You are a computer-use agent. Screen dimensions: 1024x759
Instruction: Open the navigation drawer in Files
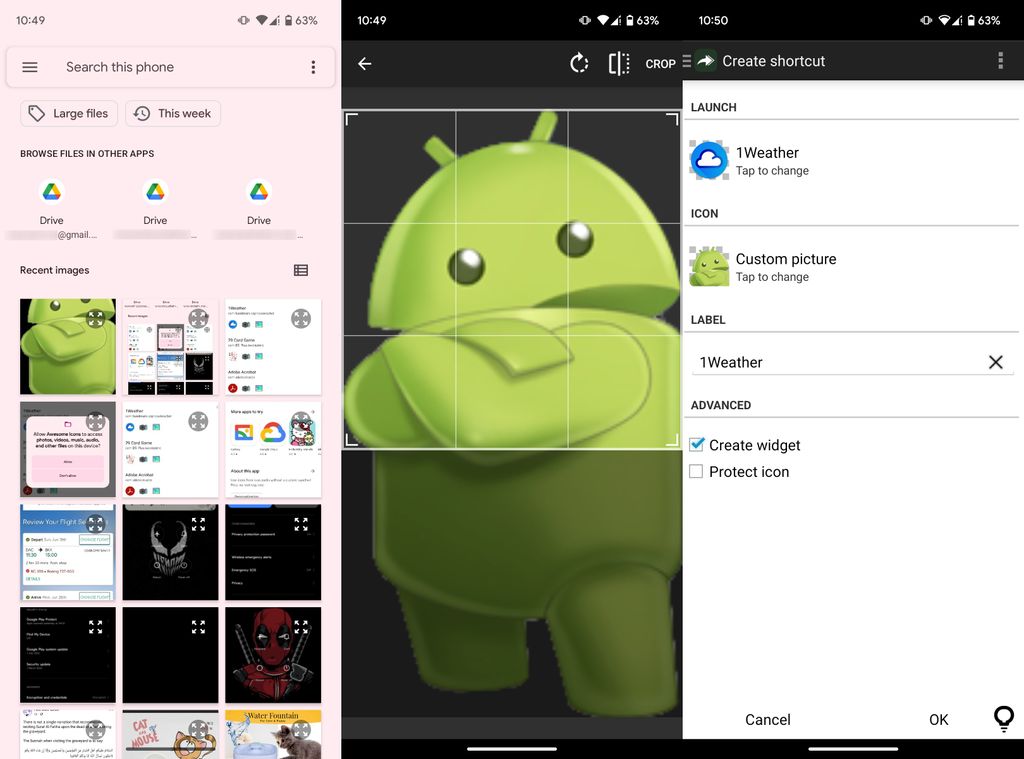pyautogui.click(x=30, y=67)
